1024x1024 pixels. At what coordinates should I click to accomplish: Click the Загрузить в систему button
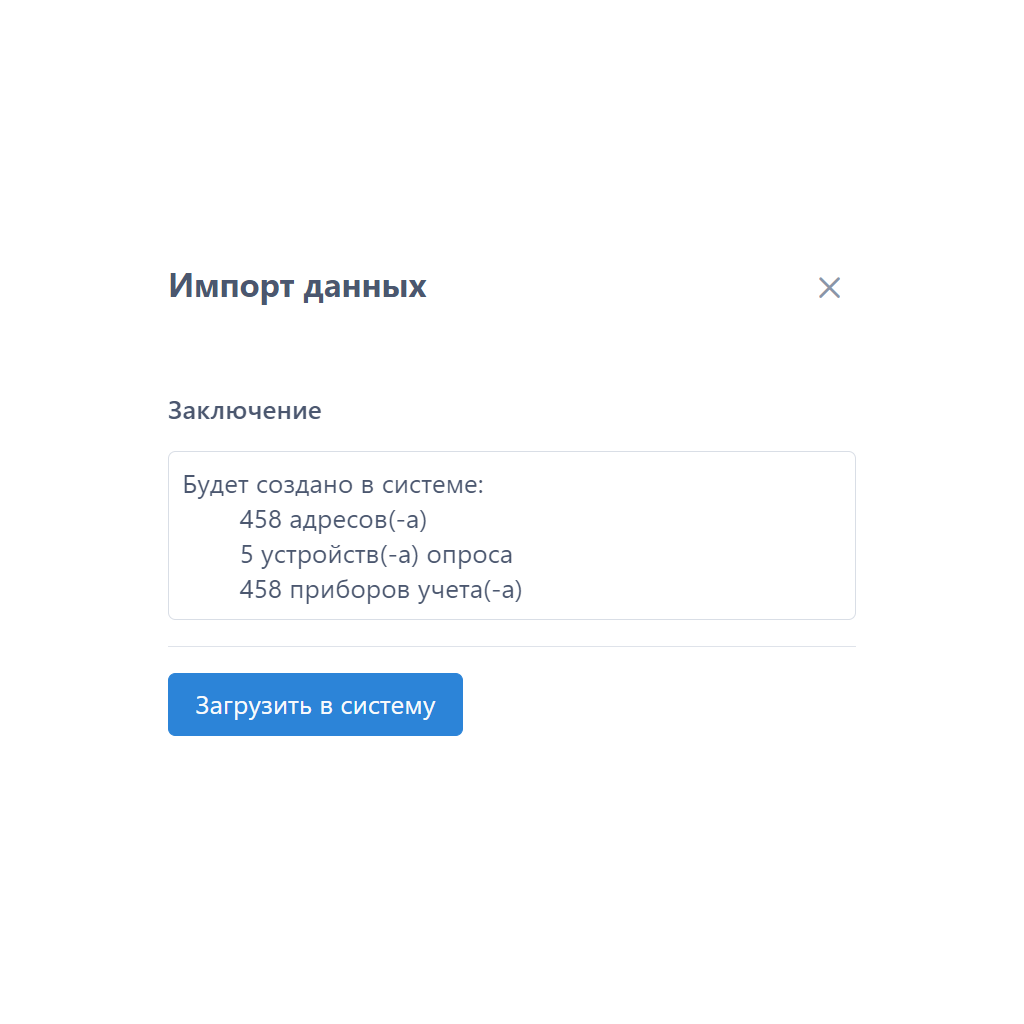tap(315, 705)
